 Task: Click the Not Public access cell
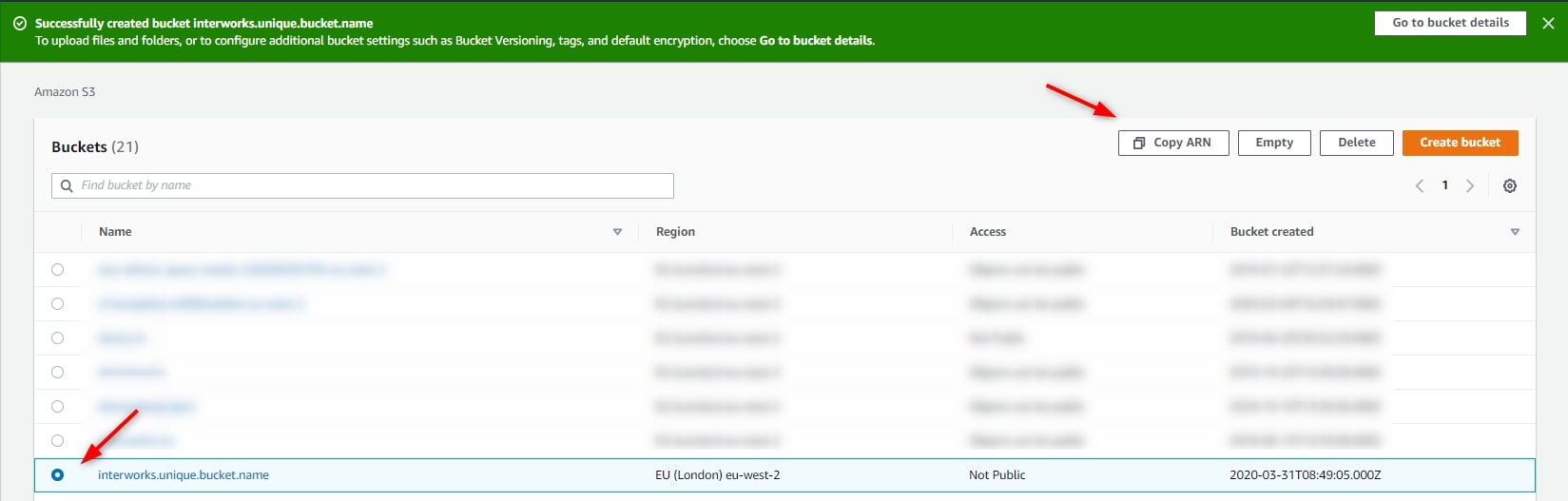coord(997,475)
